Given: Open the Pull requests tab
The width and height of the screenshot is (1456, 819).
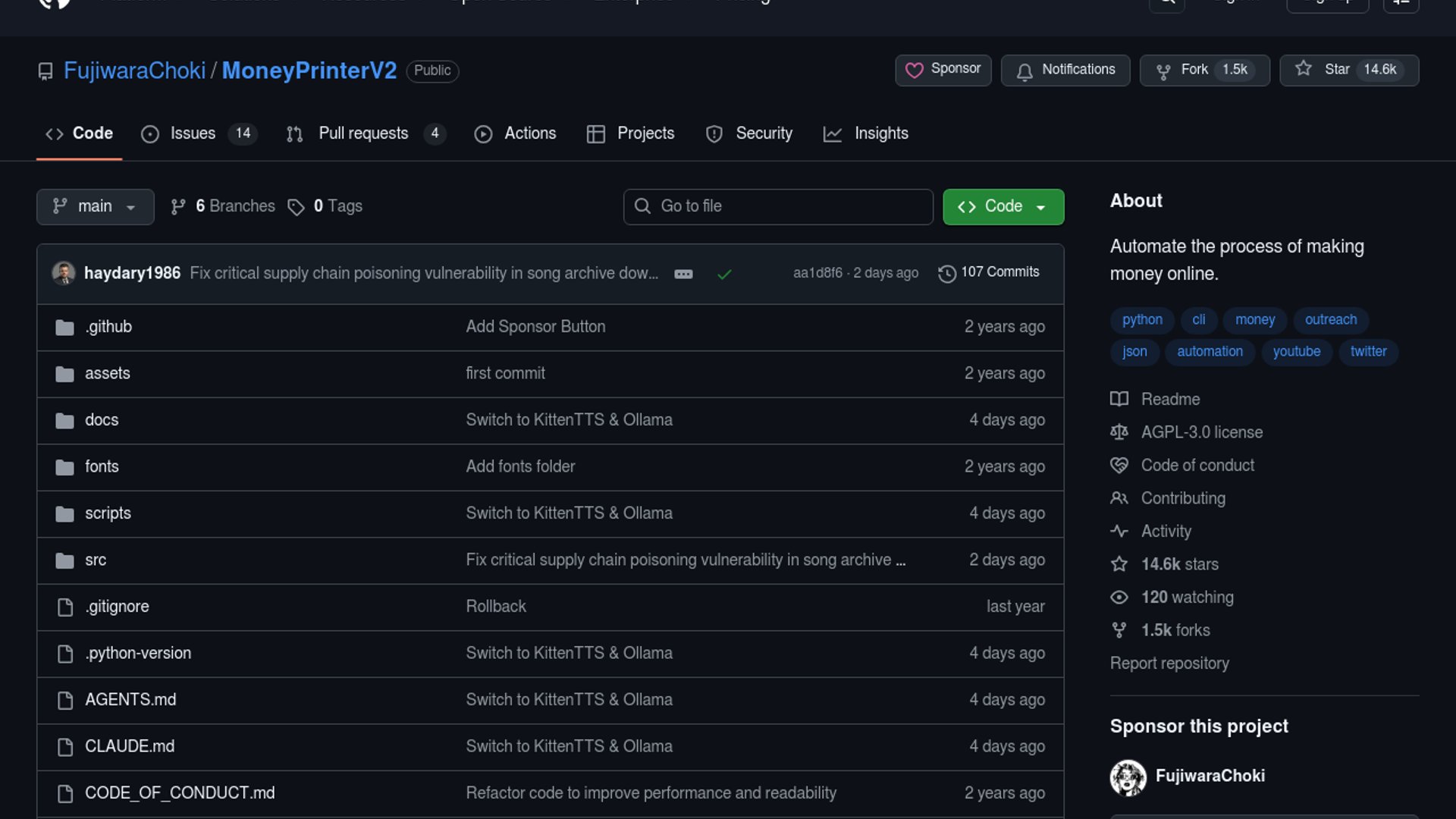Looking at the screenshot, I should (x=363, y=133).
